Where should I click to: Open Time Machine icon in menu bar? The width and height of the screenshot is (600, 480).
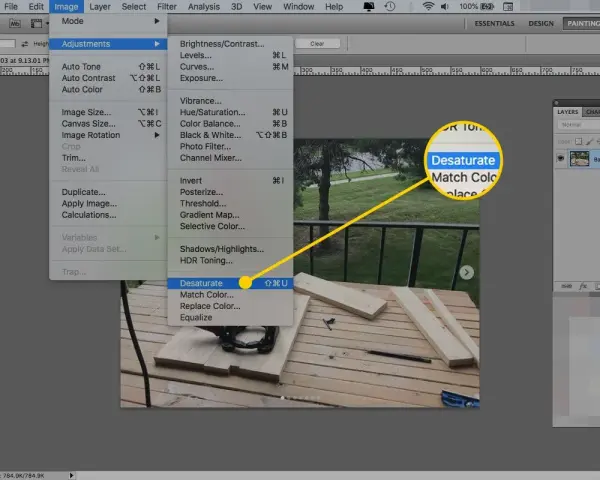click(x=390, y=7)
